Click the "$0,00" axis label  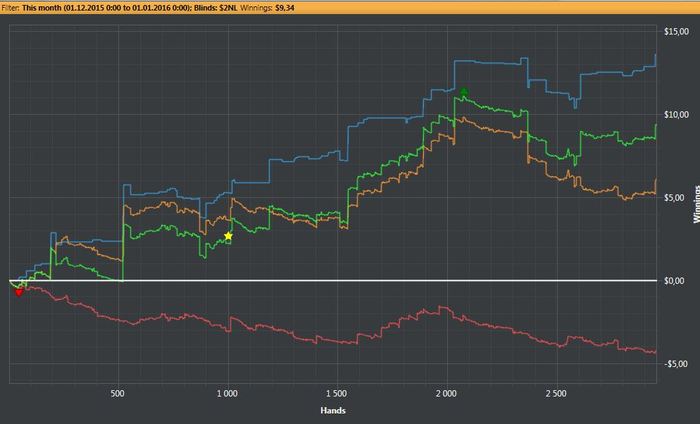pos(674,281)
